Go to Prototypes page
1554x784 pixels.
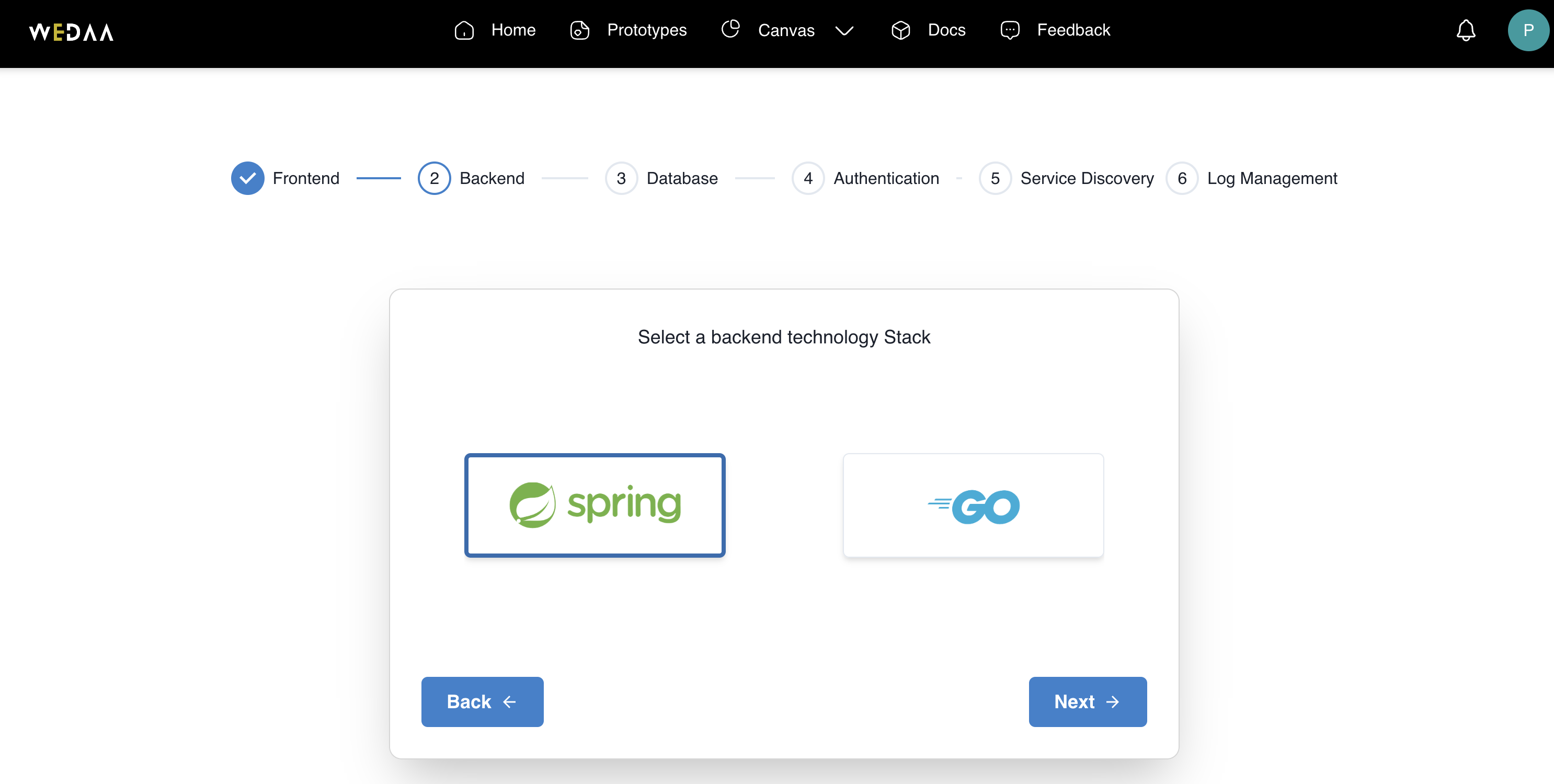[647, 30]
